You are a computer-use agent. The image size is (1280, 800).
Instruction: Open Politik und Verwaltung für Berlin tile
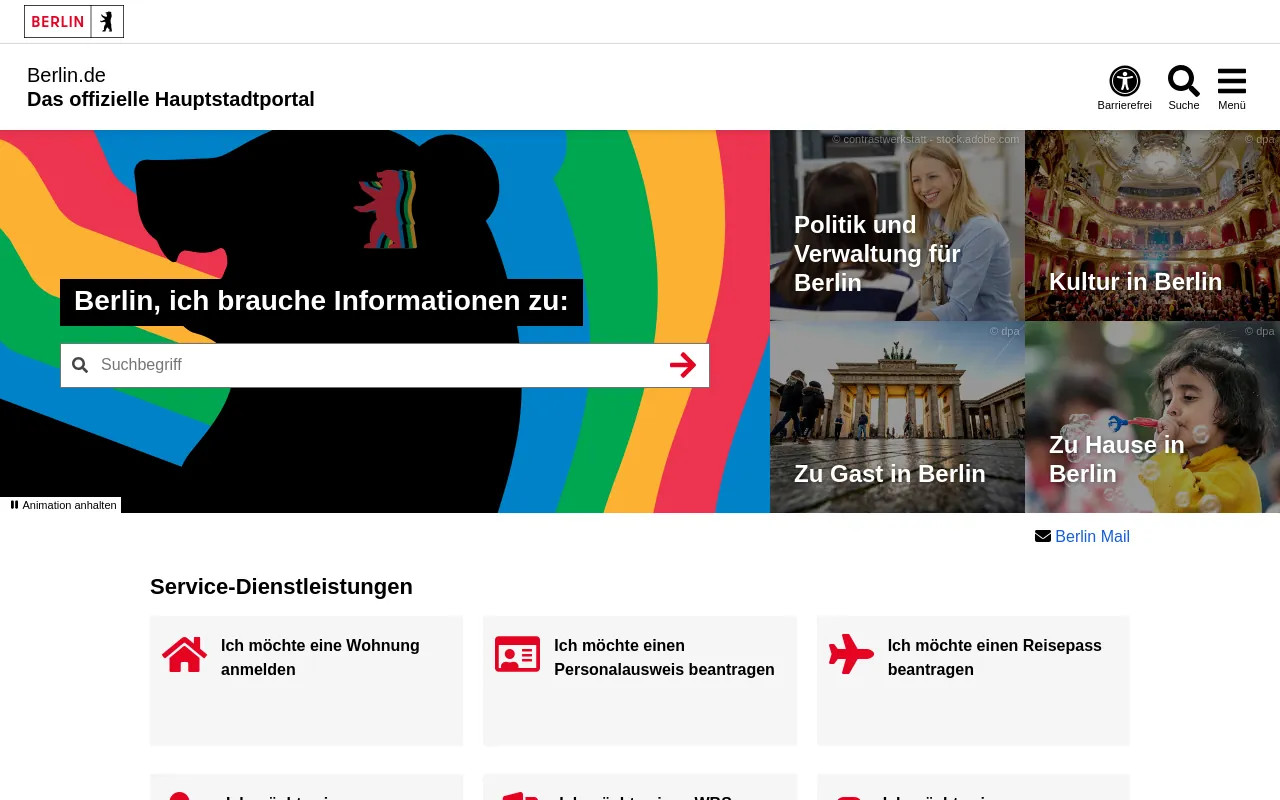tap(897, 225)
